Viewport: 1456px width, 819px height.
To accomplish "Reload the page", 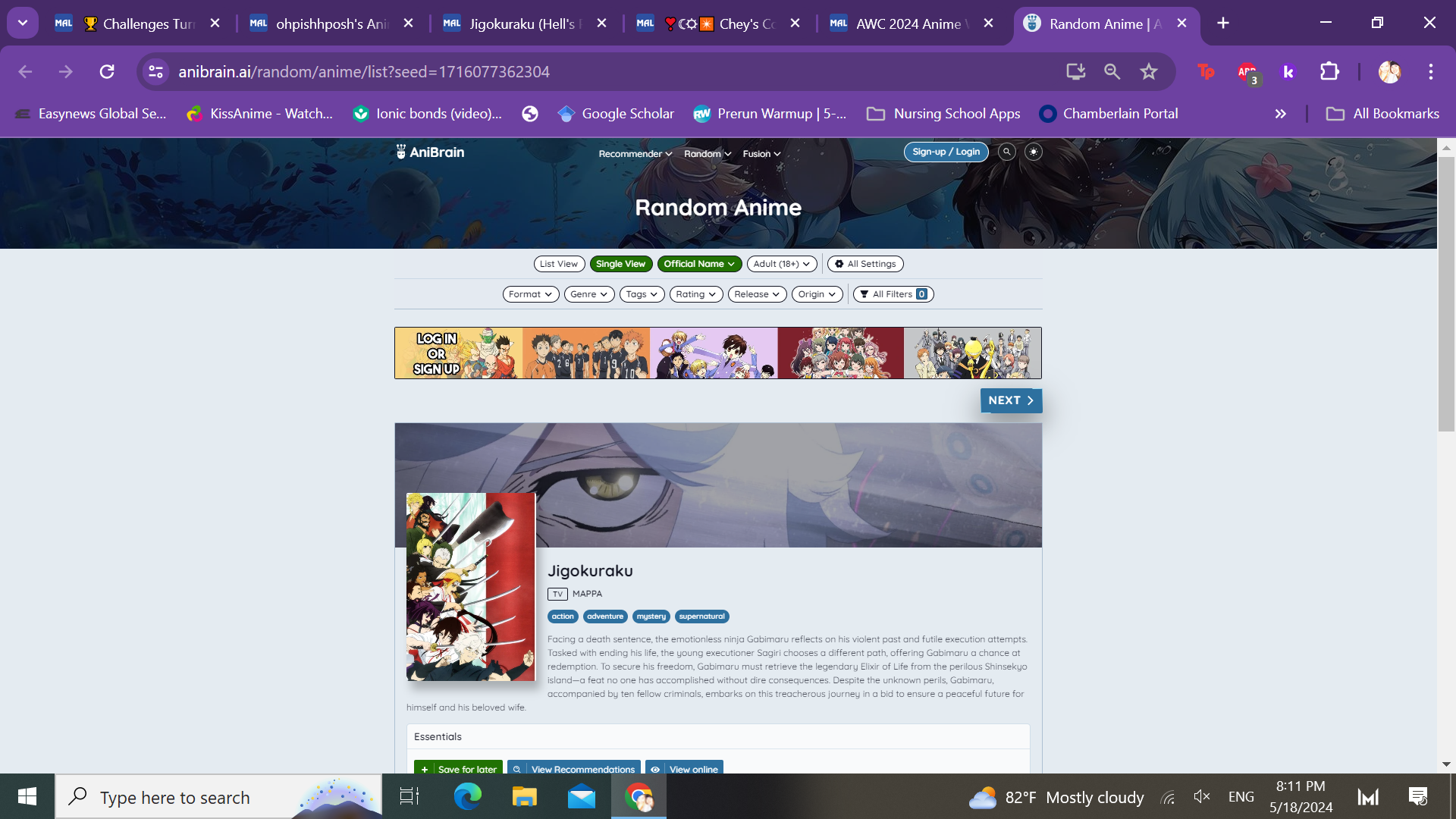I will point(107,71).
